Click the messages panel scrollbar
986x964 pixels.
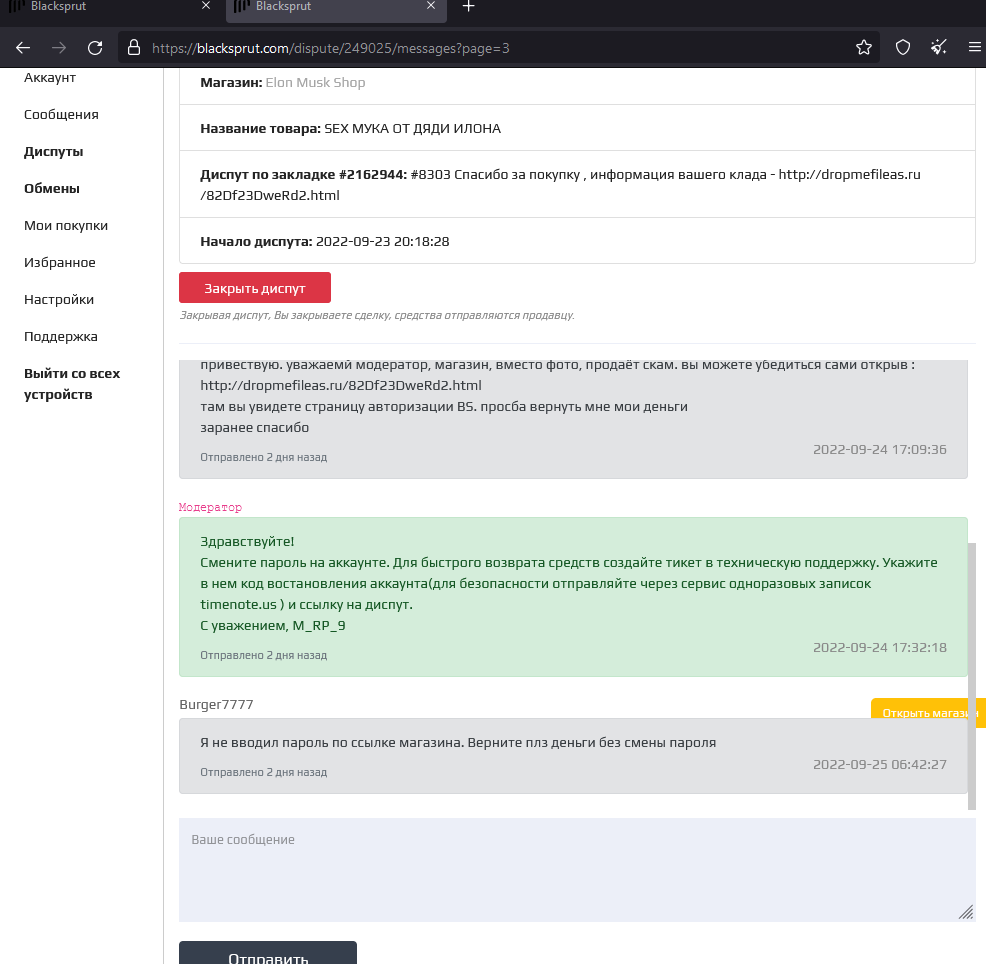coord(972,676)
